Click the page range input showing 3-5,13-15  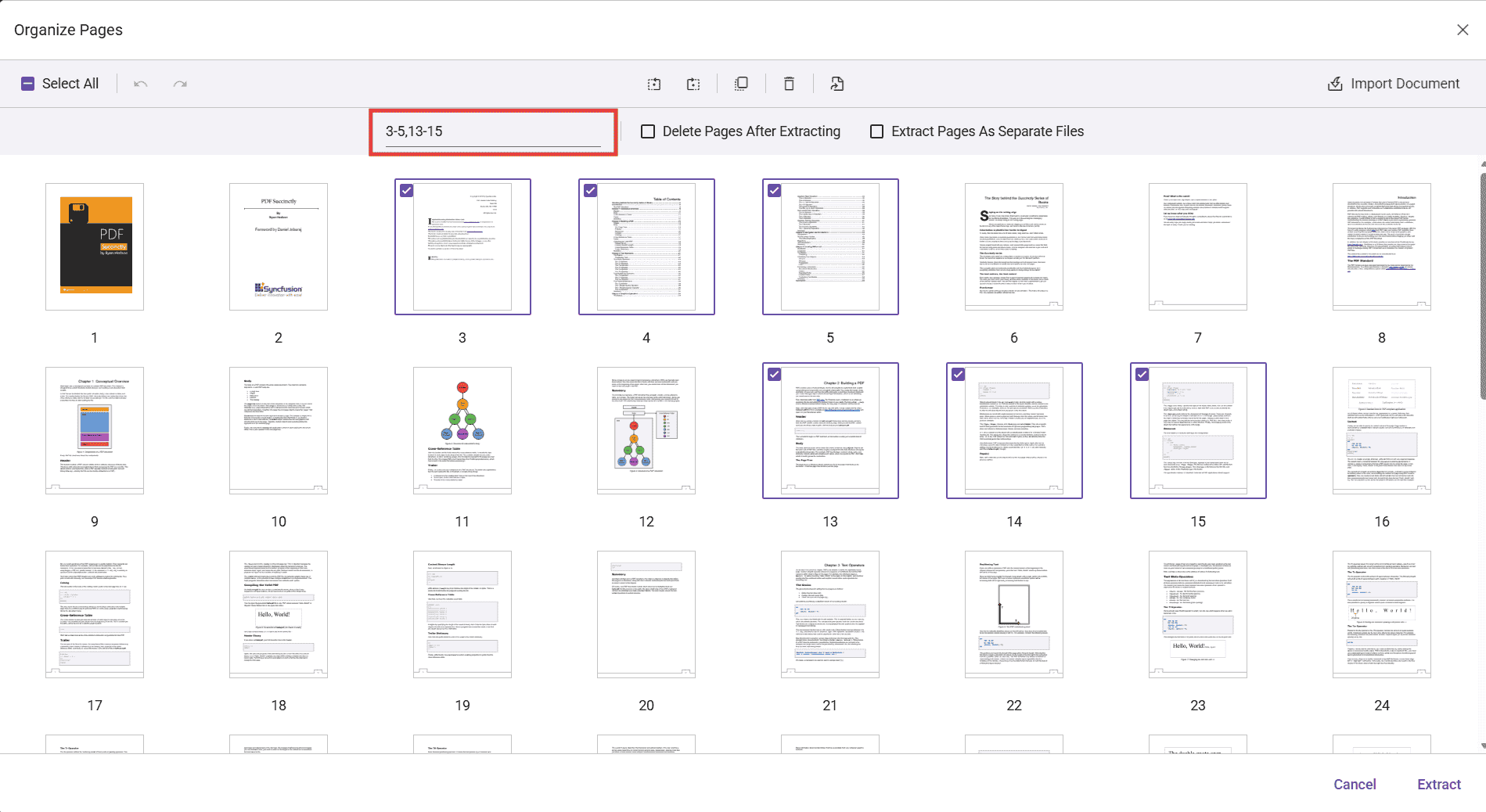(x=491, y=131)
